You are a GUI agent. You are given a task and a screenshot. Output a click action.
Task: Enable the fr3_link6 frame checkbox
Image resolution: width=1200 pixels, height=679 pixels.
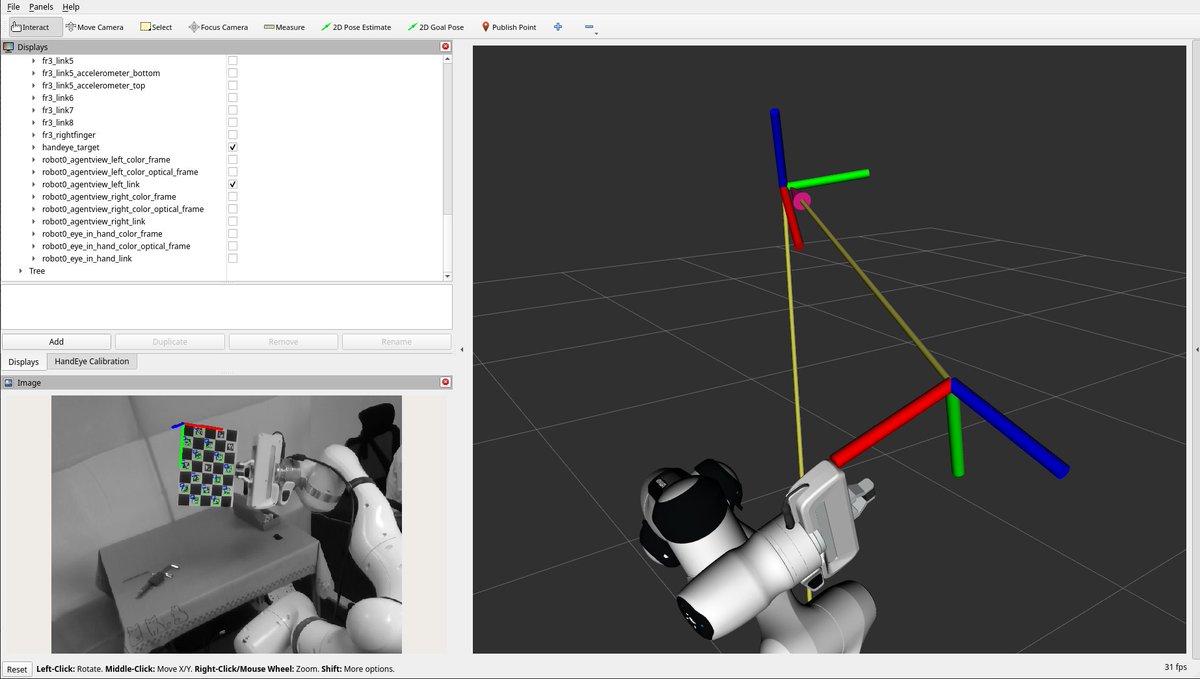[x=233, y=98]
